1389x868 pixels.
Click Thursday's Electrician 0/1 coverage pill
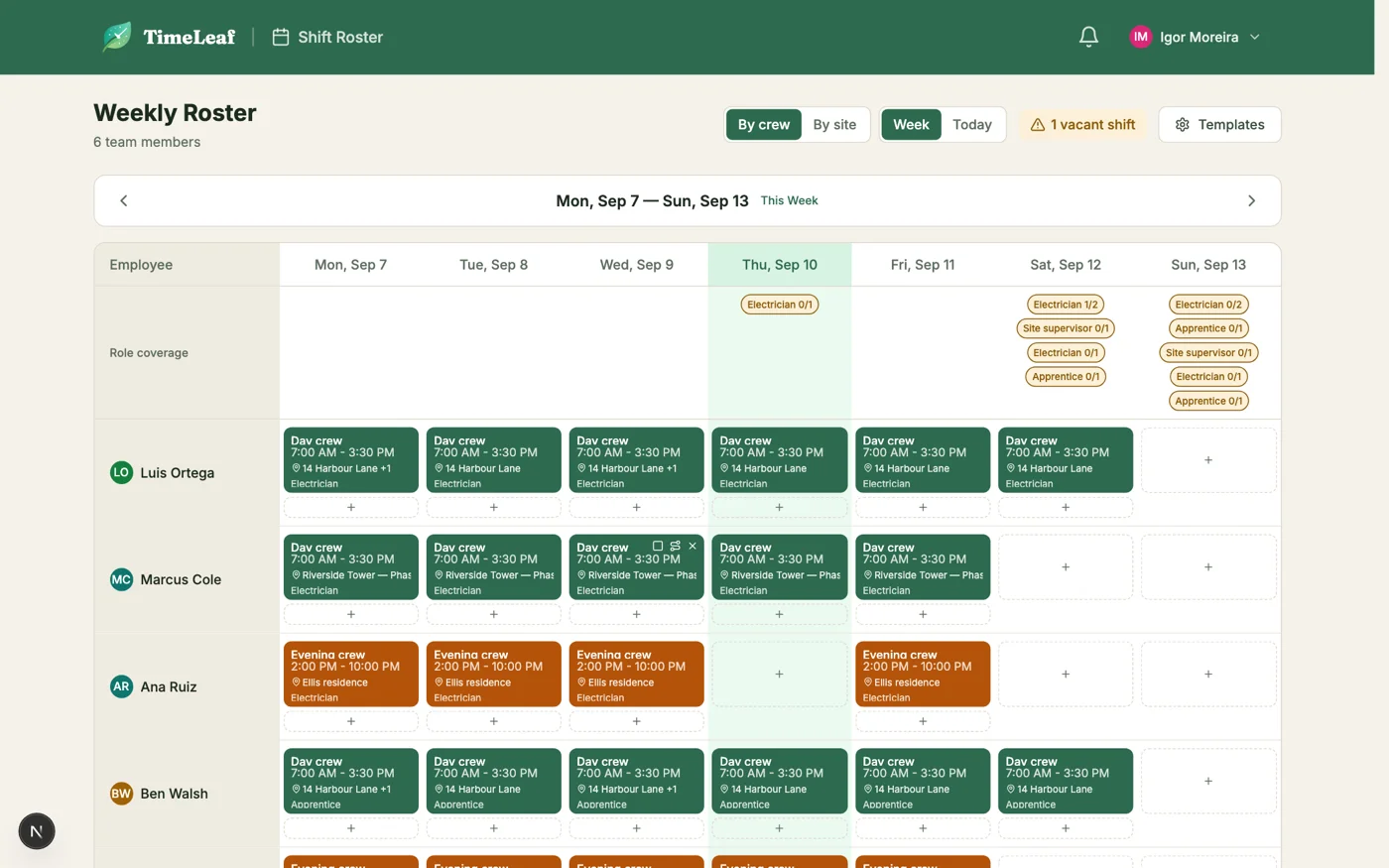780,305
